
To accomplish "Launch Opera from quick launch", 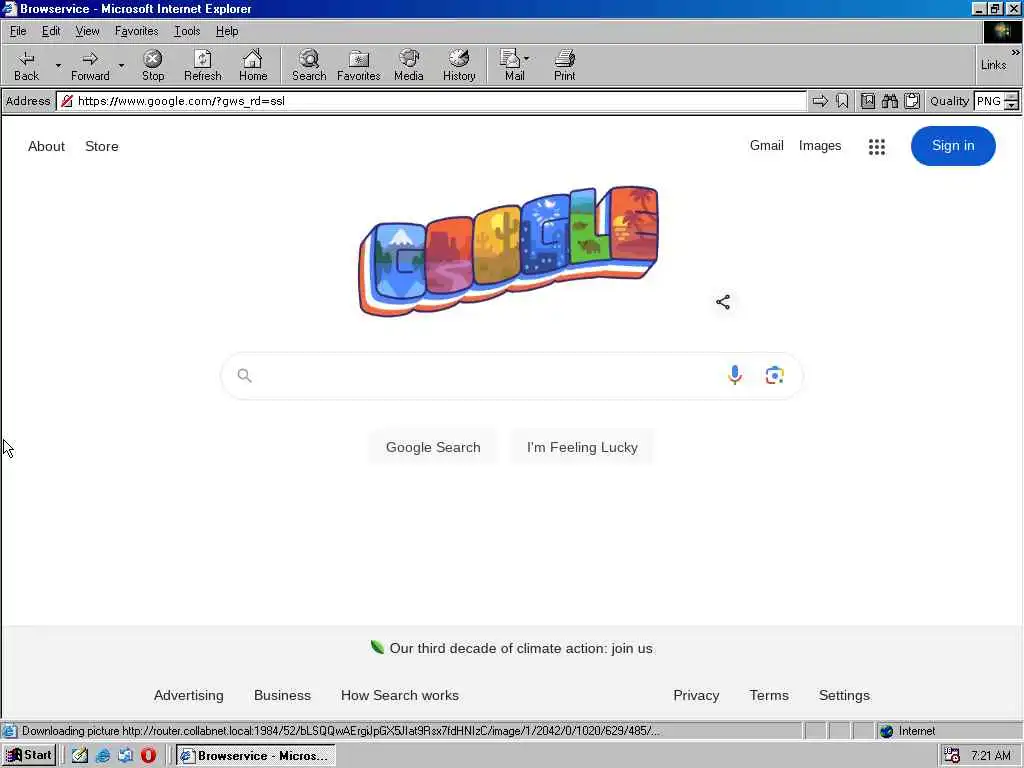I will pos(148,756).
